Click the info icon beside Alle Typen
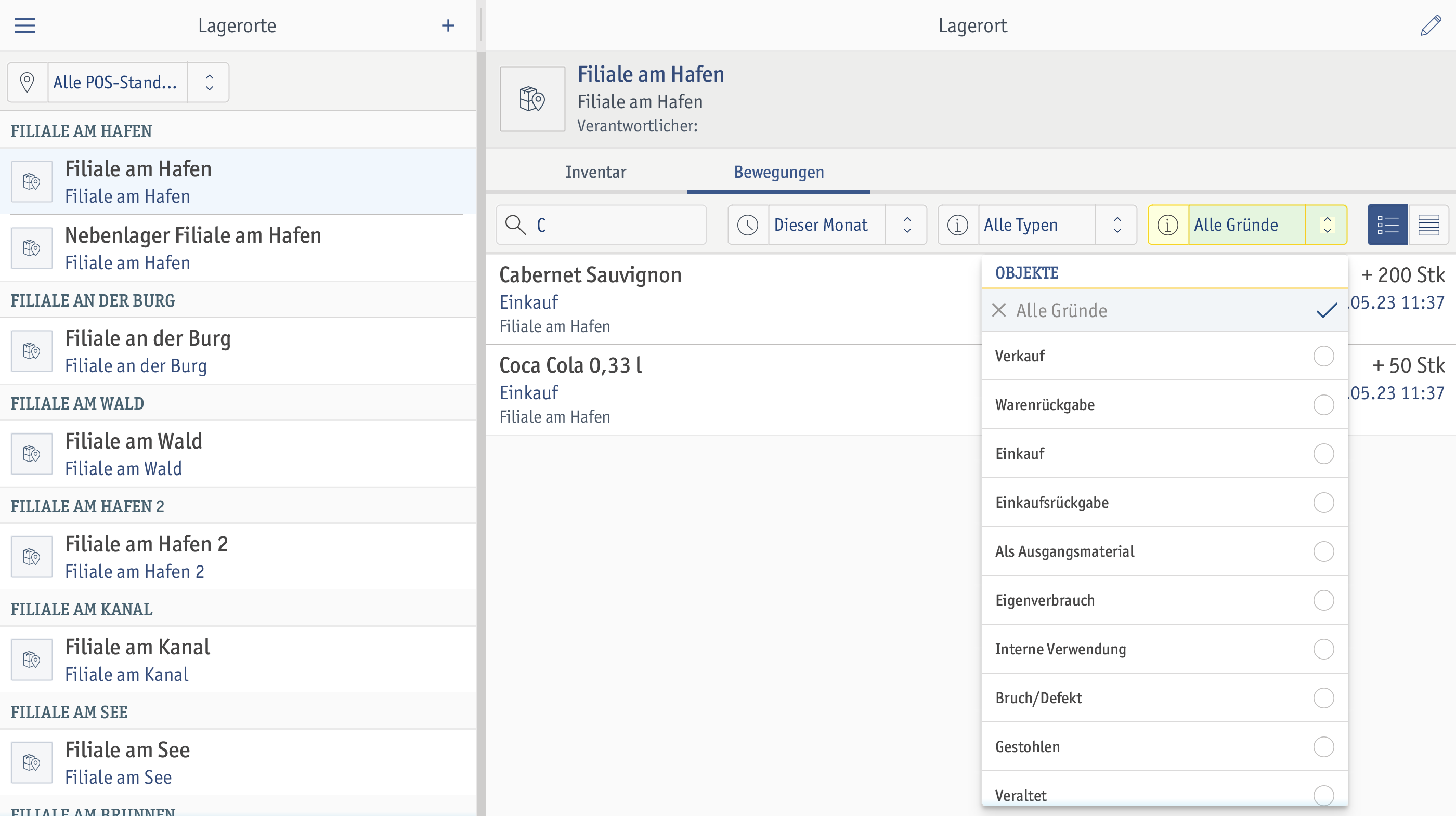The width and height of the screenshot is (1456, 816). coord(957,225)
